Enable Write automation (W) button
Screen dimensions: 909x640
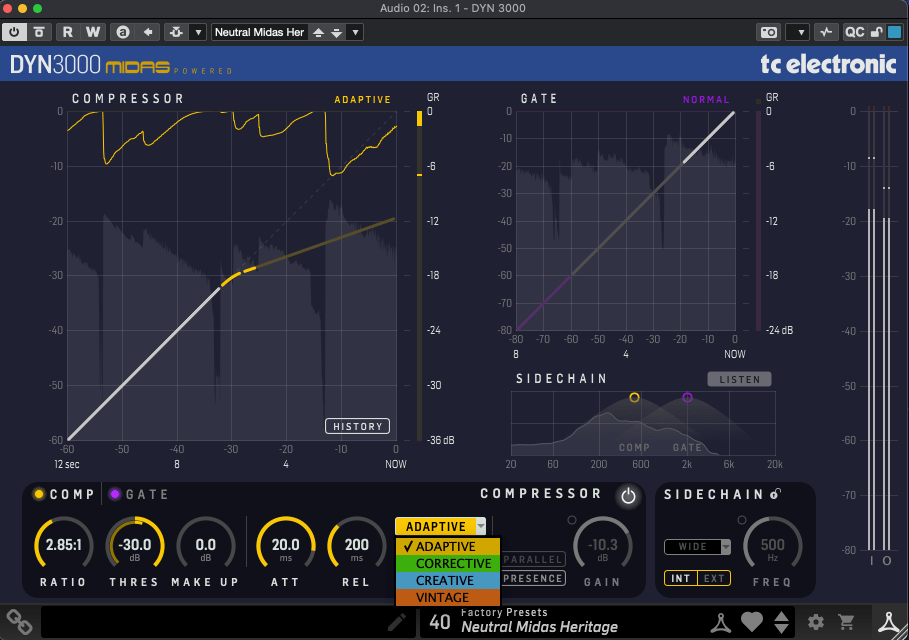tap(92, 32)
